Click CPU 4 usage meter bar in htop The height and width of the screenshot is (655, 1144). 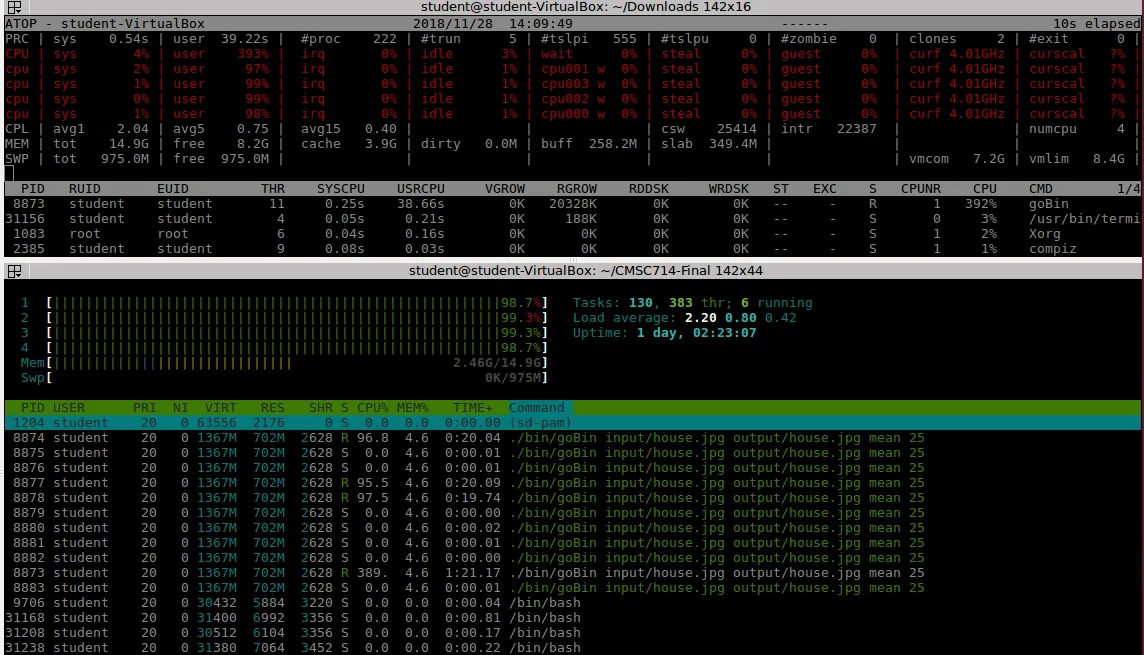coord(296,348)
